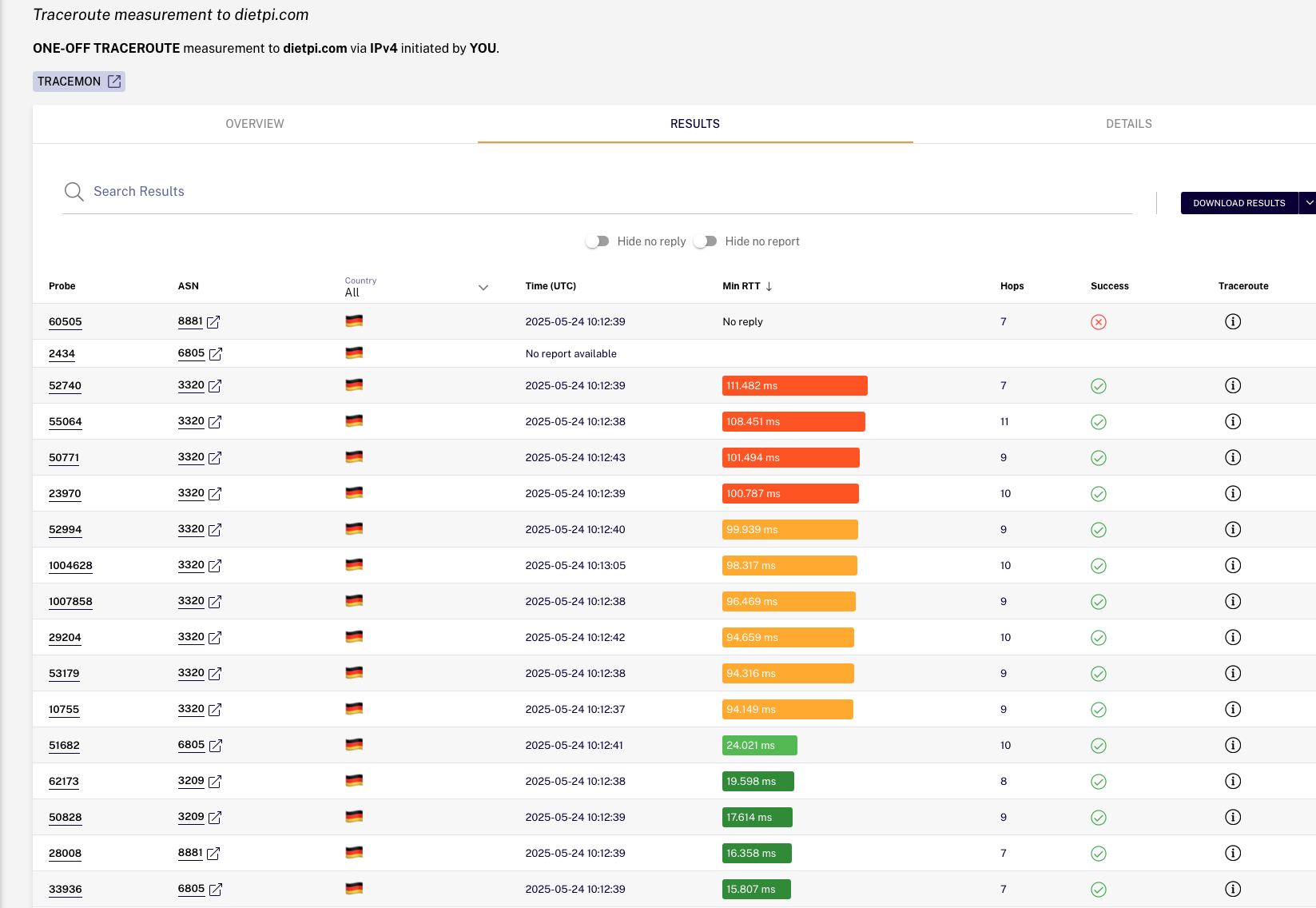Focus the Search Results input field
This screenshot has height=908, width=1316.
pyautogui.click(x=612, y=192)
